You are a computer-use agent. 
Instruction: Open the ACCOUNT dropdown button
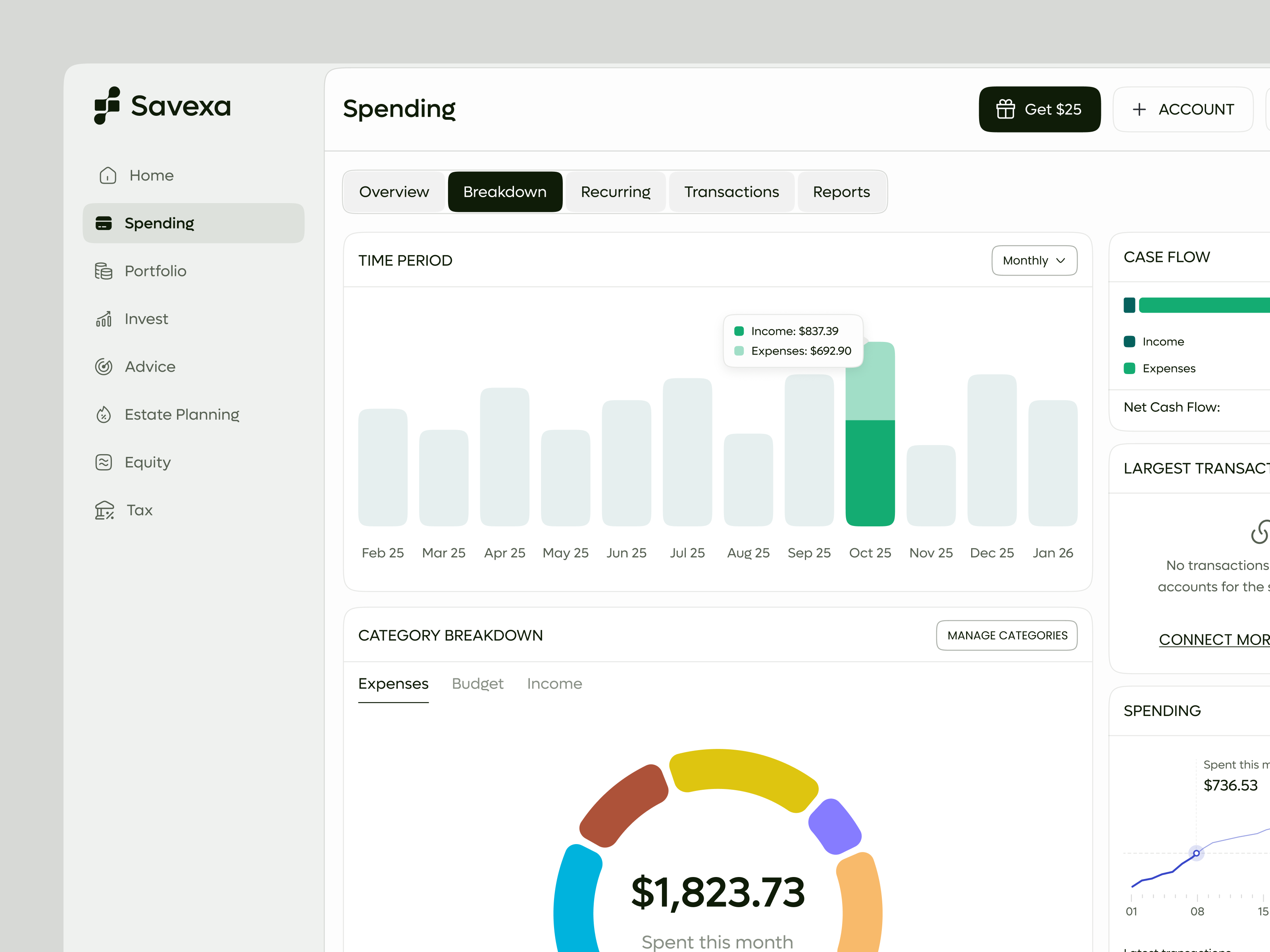point(1183,109)
